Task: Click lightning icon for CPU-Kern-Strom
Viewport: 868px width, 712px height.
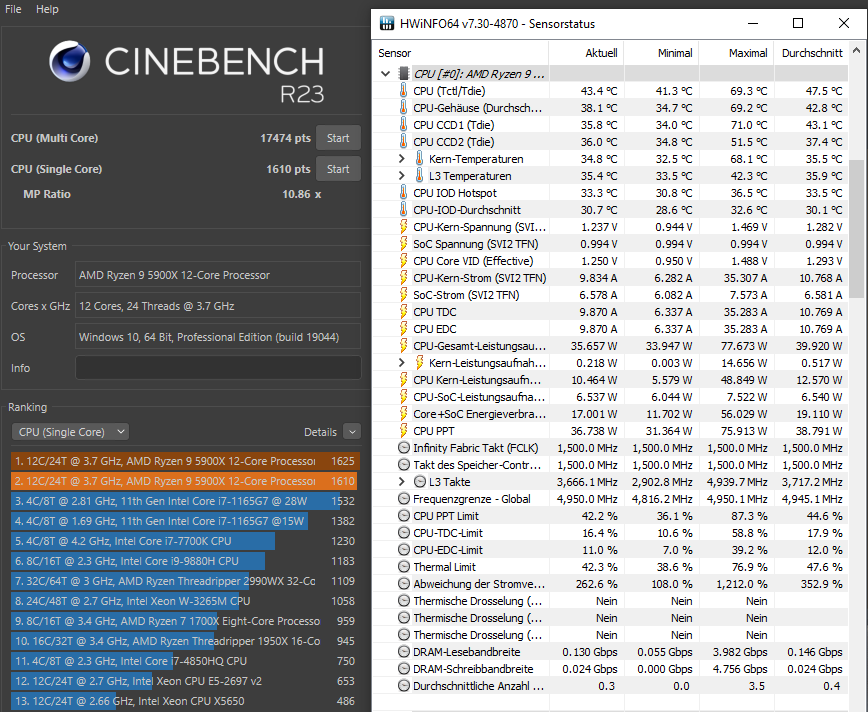Action: (404, 278)
